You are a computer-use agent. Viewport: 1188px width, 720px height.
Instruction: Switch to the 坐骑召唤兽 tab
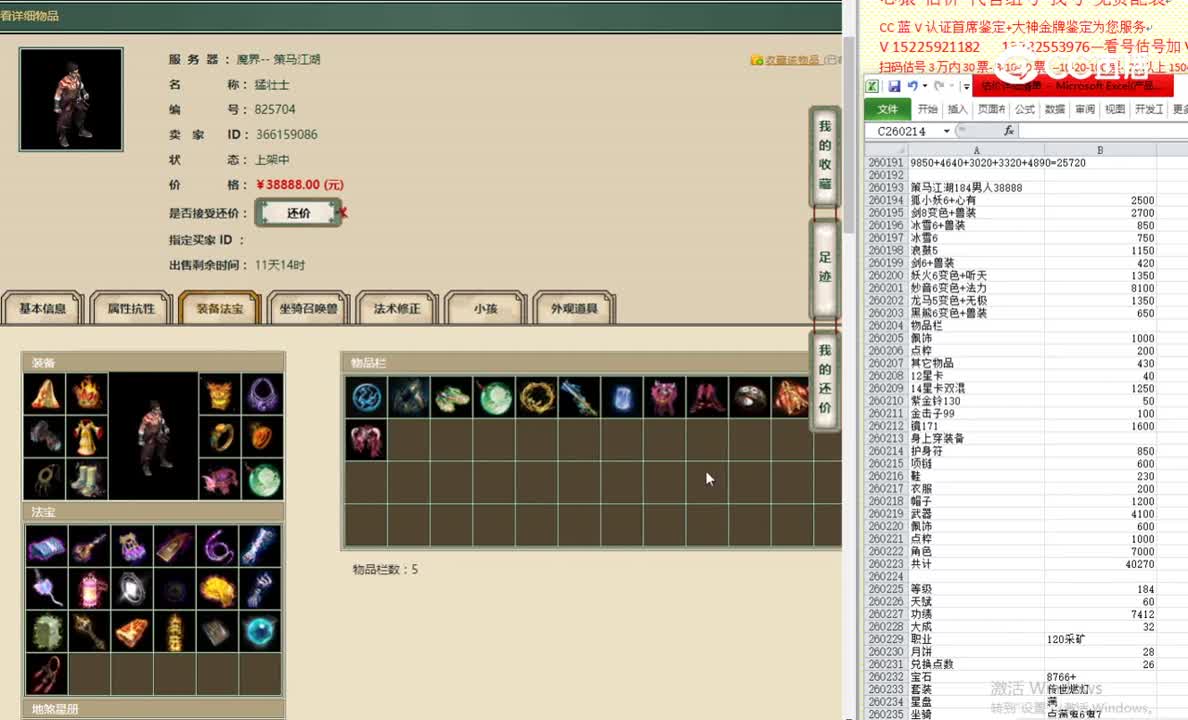click(x=308, y=308)
